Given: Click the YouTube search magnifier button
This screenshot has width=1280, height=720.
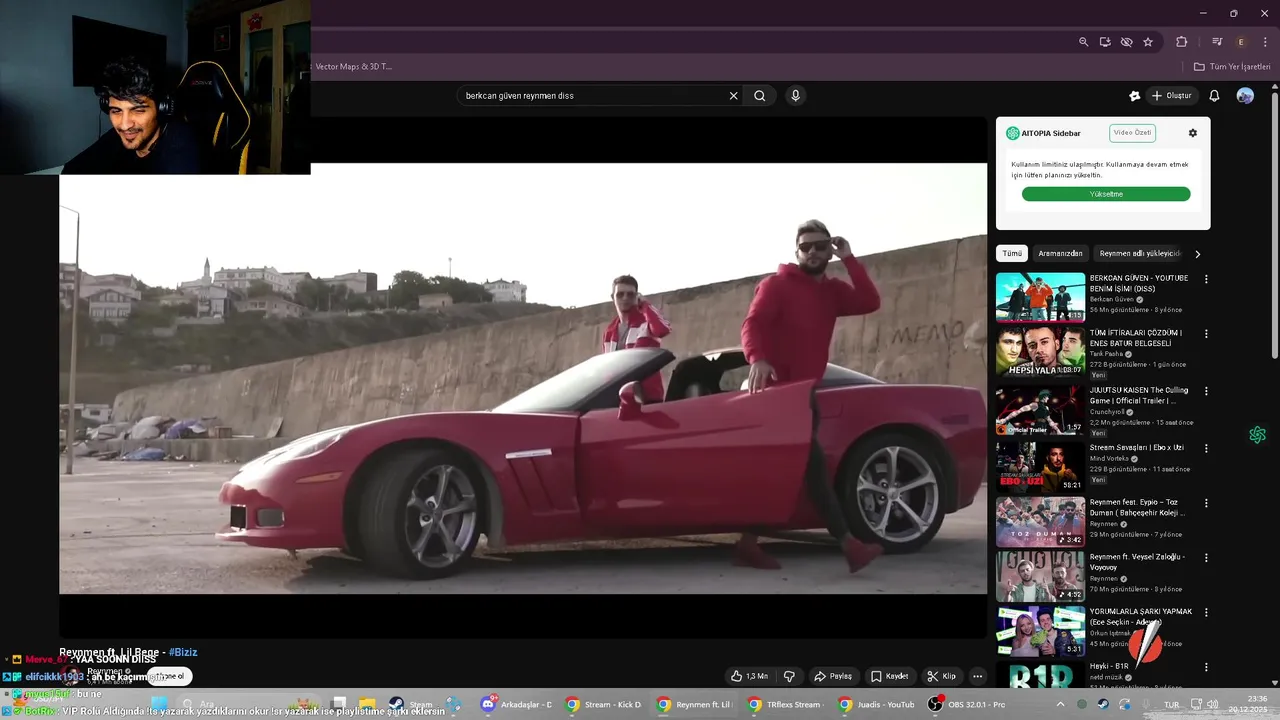Looking at the screenshot, I should tap(760, 96).
